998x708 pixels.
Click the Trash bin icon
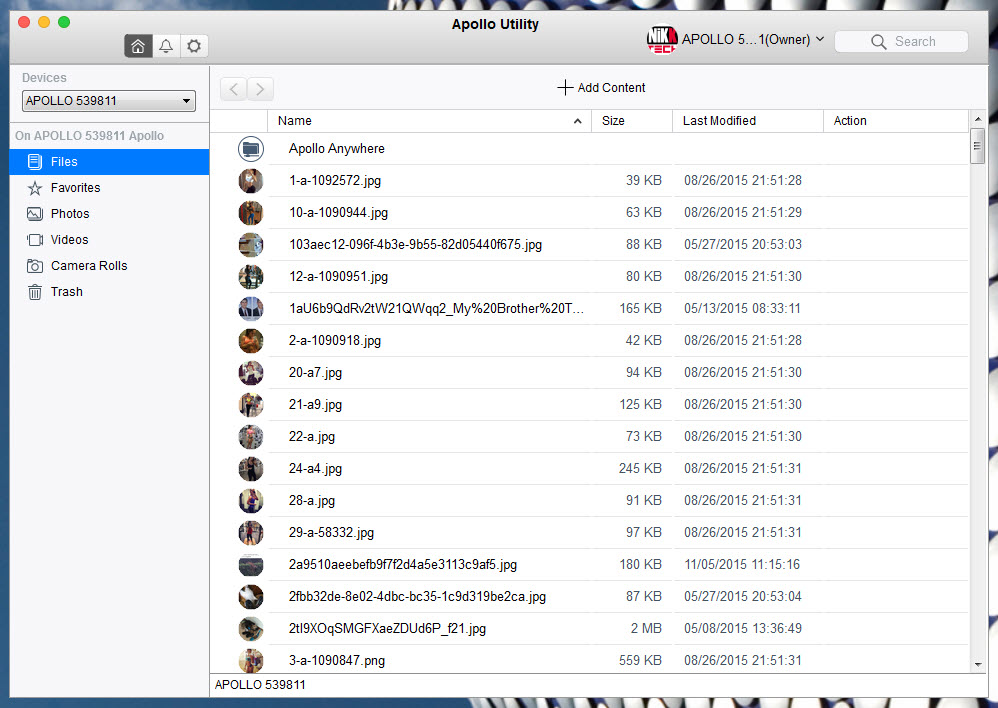pos(35,292)
